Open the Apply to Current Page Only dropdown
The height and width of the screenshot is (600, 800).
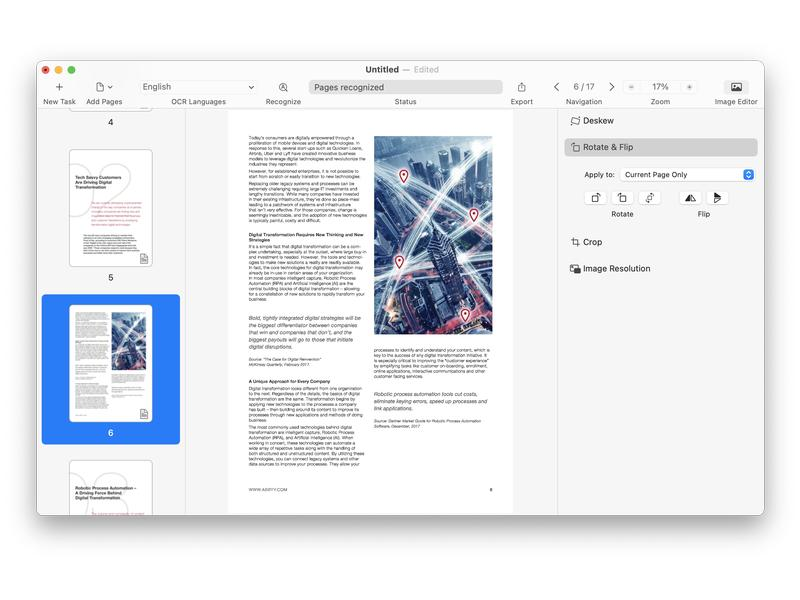(x=687, y=174)
